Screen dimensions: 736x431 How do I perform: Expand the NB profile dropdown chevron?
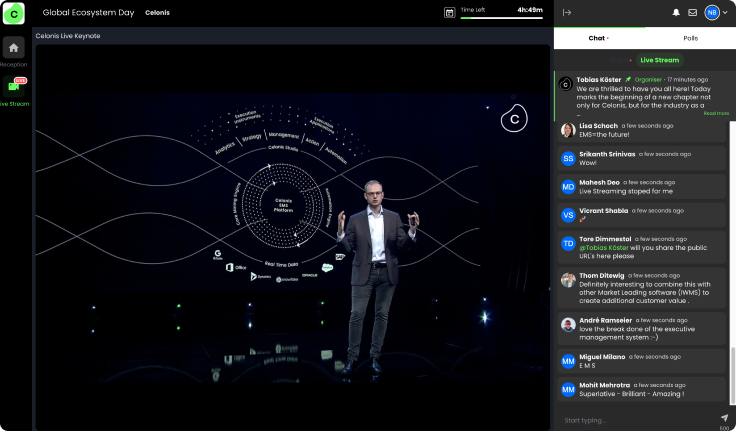725,13
